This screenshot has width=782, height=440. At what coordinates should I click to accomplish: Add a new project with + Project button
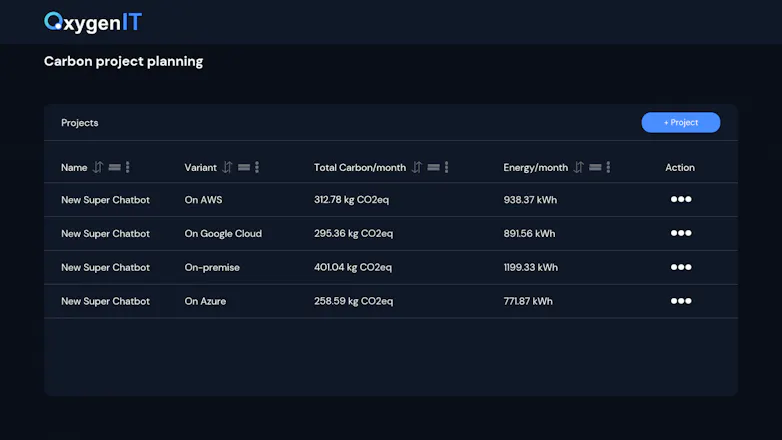tap(680, 122)
